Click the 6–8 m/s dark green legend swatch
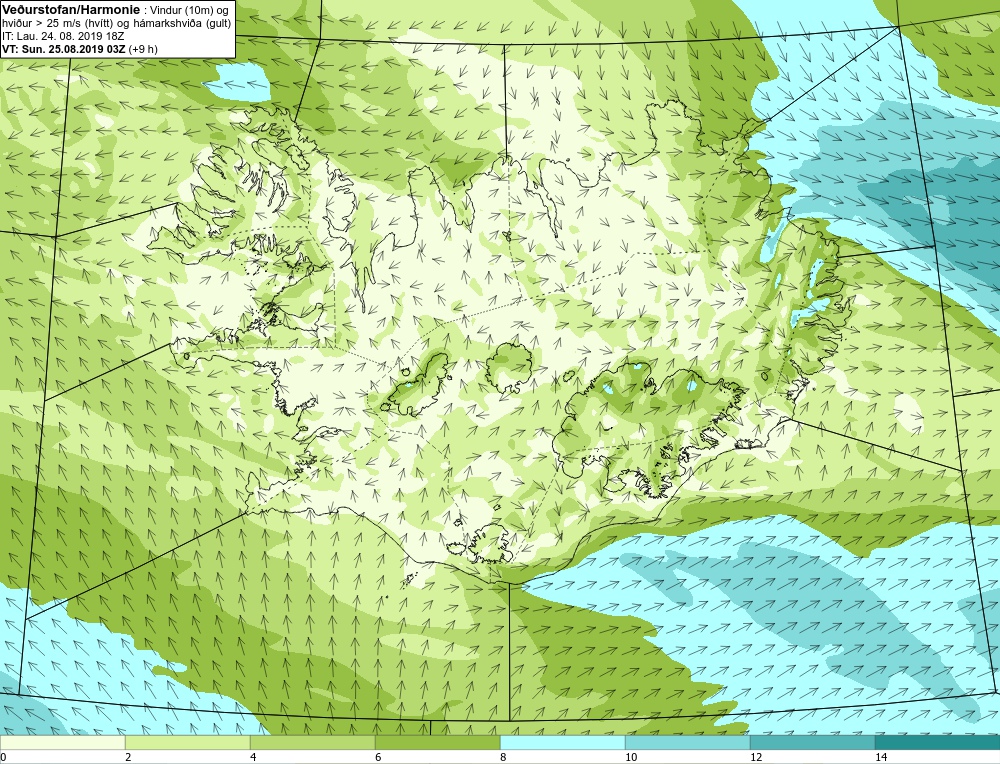The width and height of the screenshot is (1000, 764). pos(438,743)
